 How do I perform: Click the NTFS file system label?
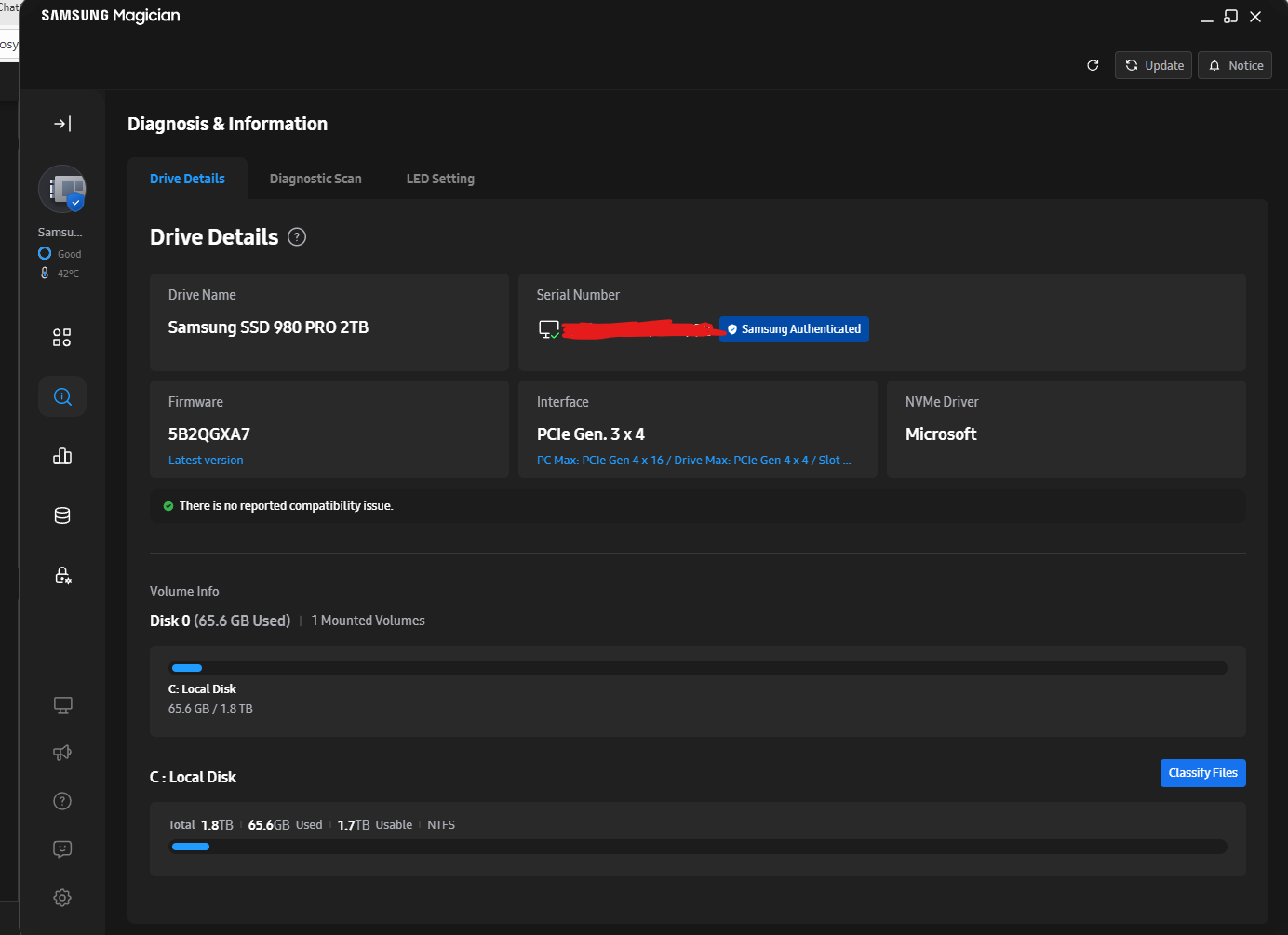[x=441, y=825]
